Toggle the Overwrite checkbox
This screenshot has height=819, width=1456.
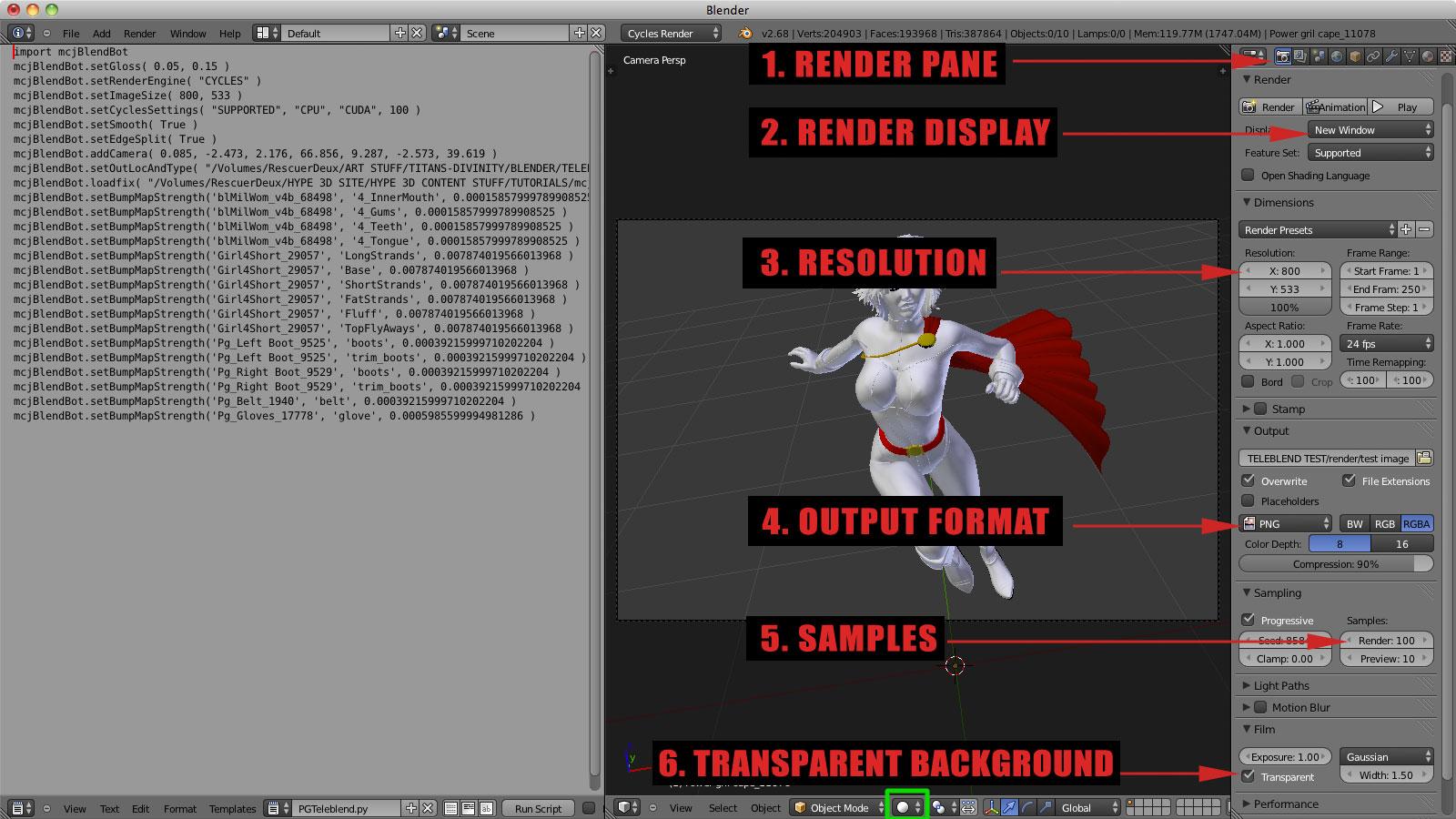click(x=1248, y=480)
